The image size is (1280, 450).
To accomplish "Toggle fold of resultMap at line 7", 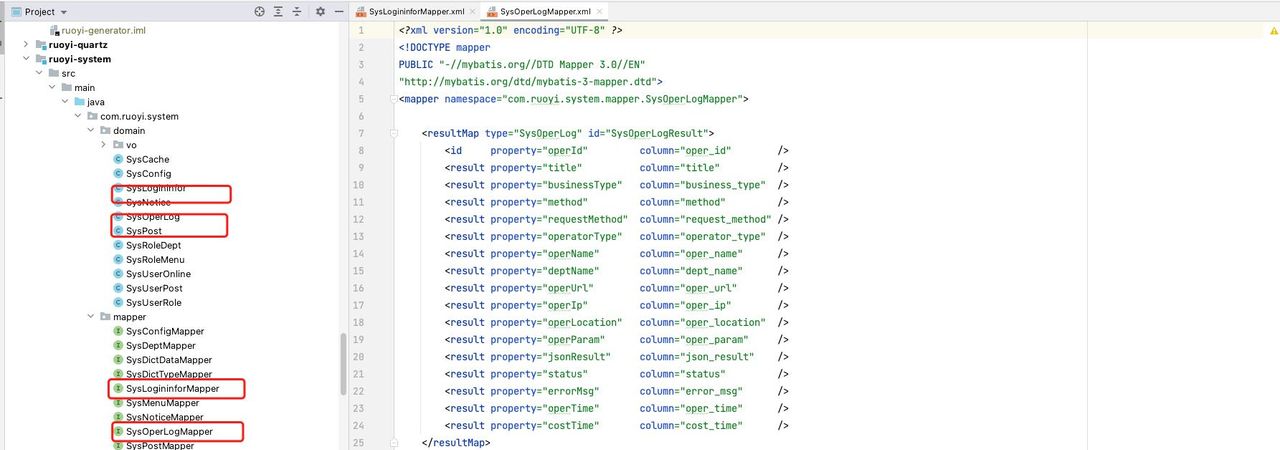I will pyautogui.click(x=393, y=134).
